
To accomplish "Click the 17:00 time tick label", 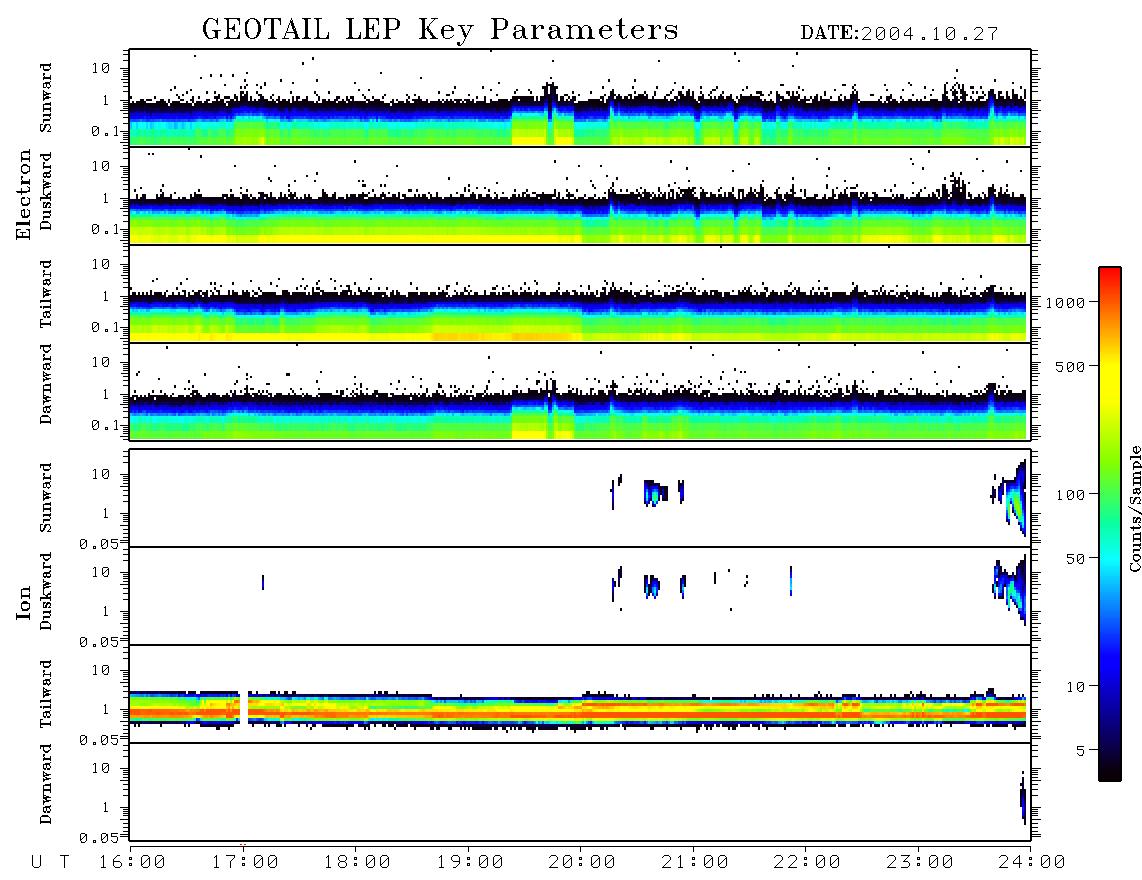I will [245, 863].
